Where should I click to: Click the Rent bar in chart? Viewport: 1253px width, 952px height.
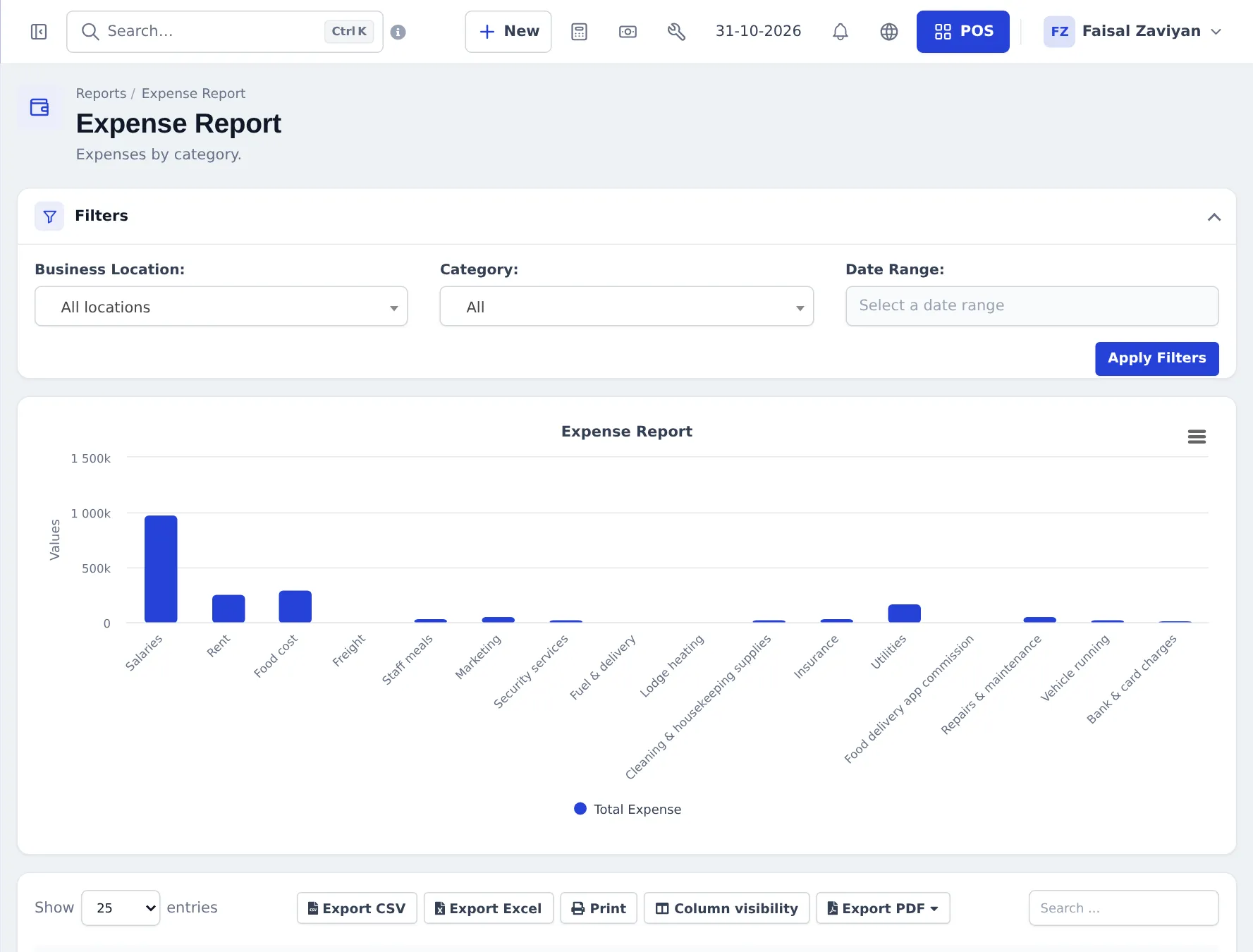click(x=228, y=609)
